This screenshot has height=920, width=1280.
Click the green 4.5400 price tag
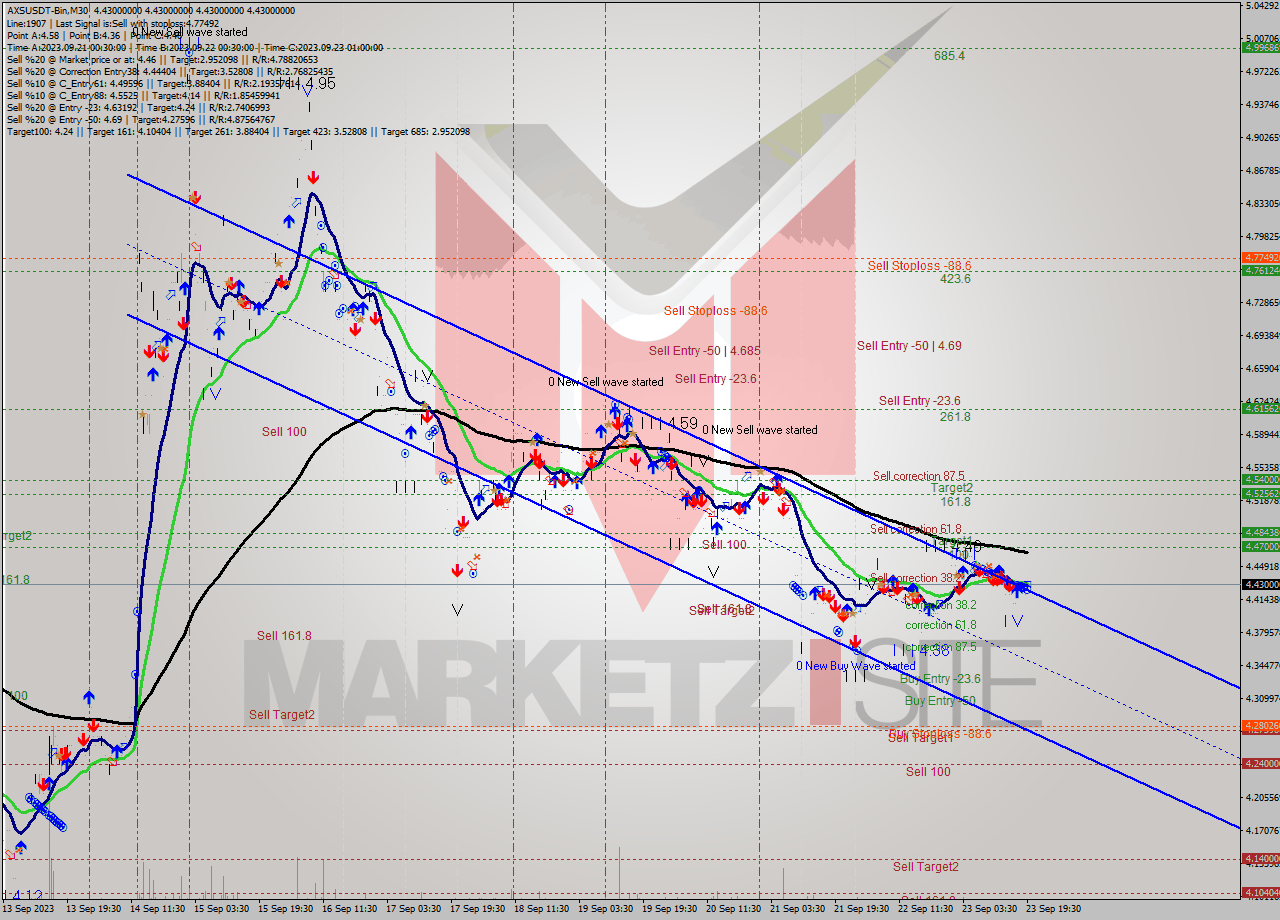[1260, 479]
